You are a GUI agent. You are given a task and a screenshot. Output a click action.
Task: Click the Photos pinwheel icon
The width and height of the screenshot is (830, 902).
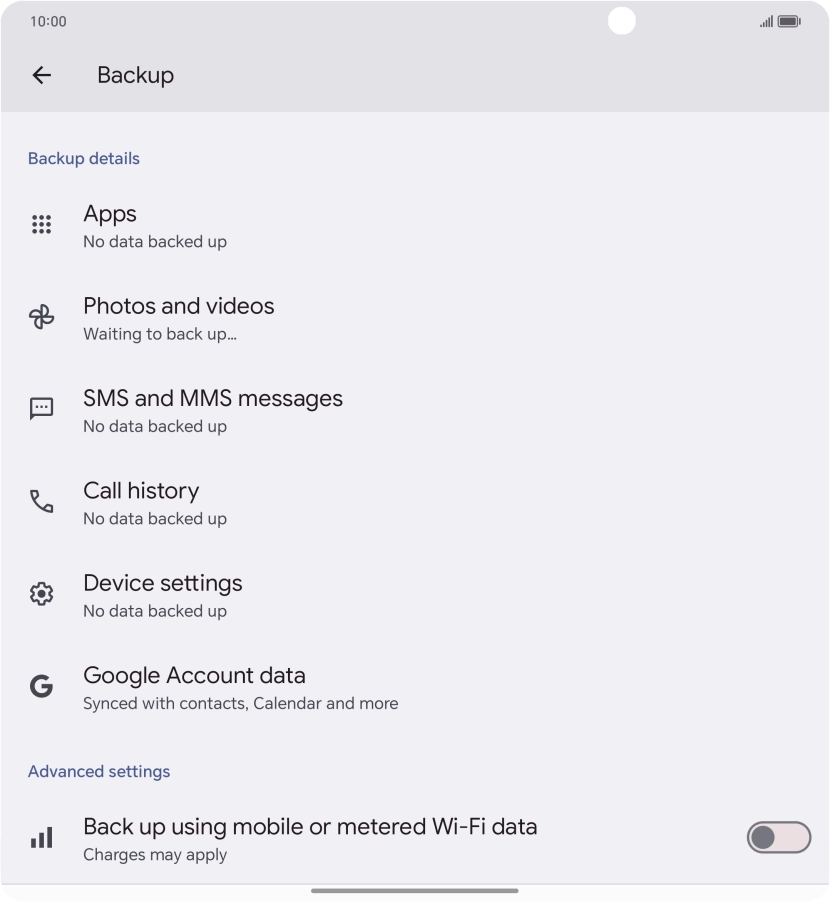[x=41, y=318]
